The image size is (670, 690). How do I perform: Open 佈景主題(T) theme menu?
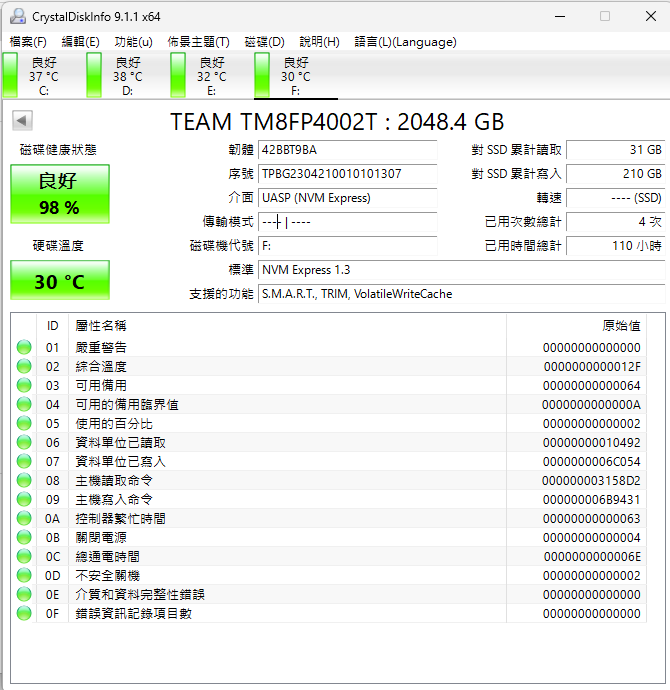click(x=198, y=42)
